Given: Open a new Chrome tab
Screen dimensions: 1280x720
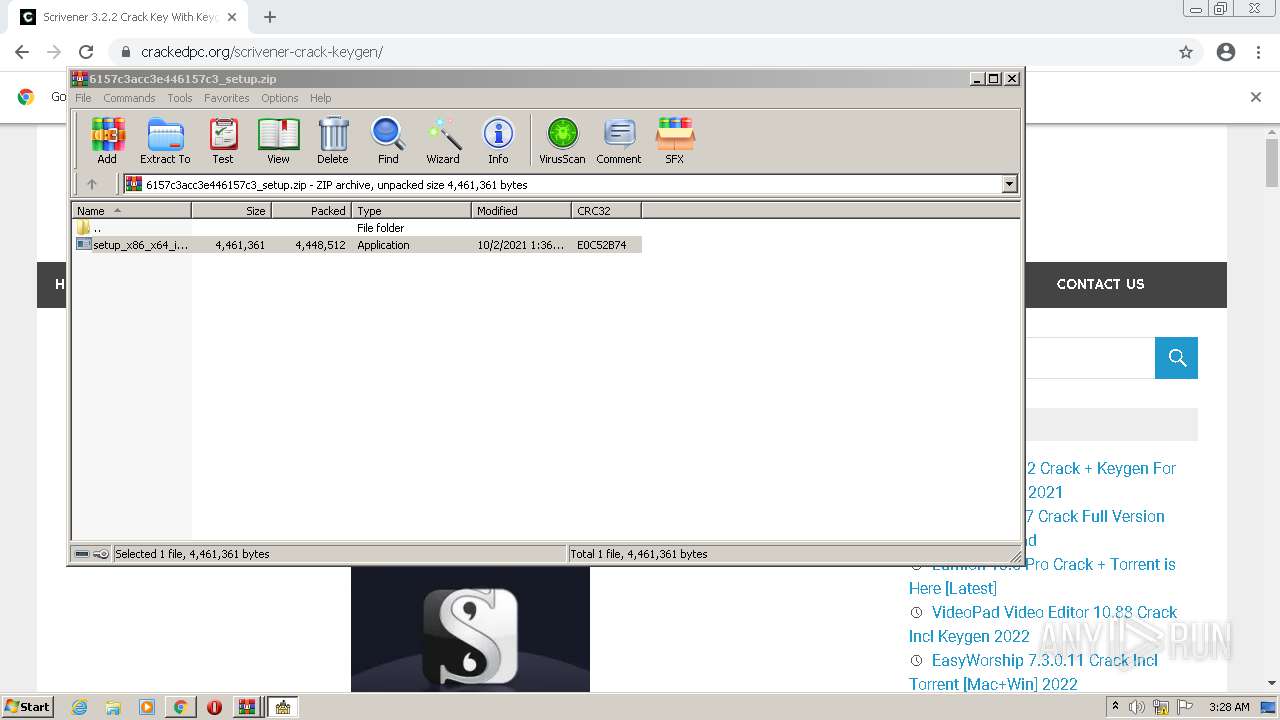Looking at the screenshot, I should pos(270,17).
